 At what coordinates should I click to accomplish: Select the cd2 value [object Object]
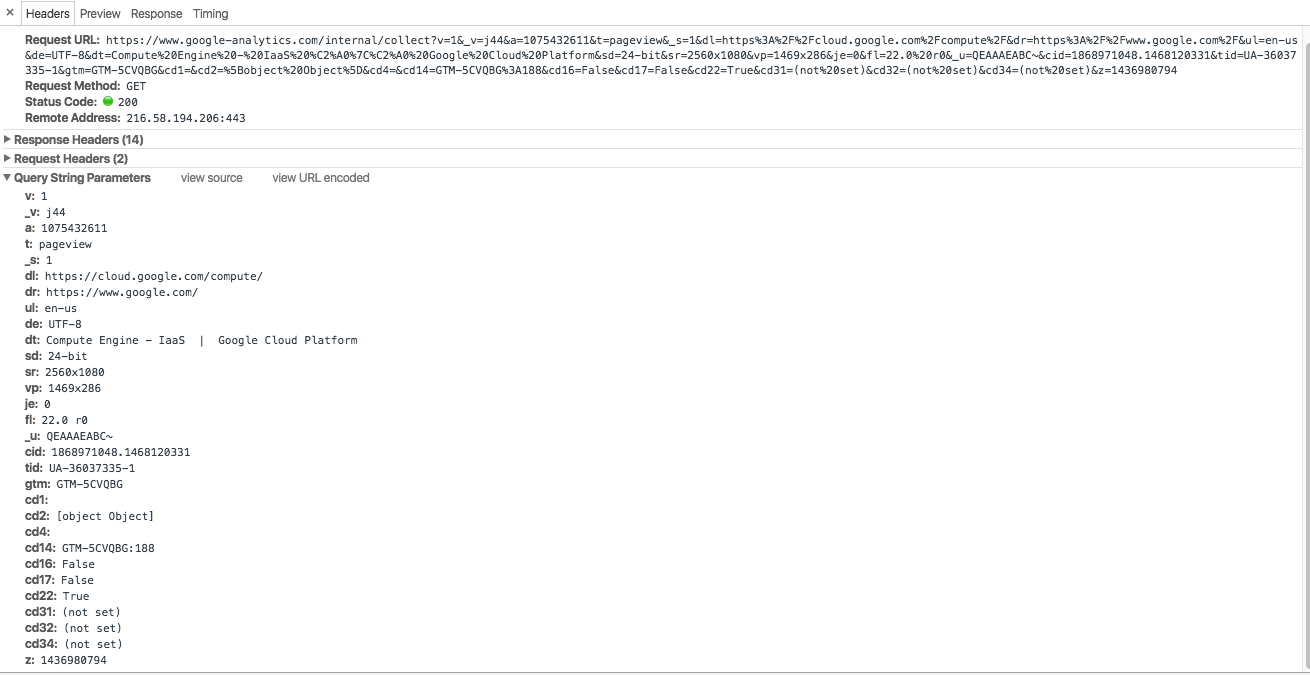105,516
